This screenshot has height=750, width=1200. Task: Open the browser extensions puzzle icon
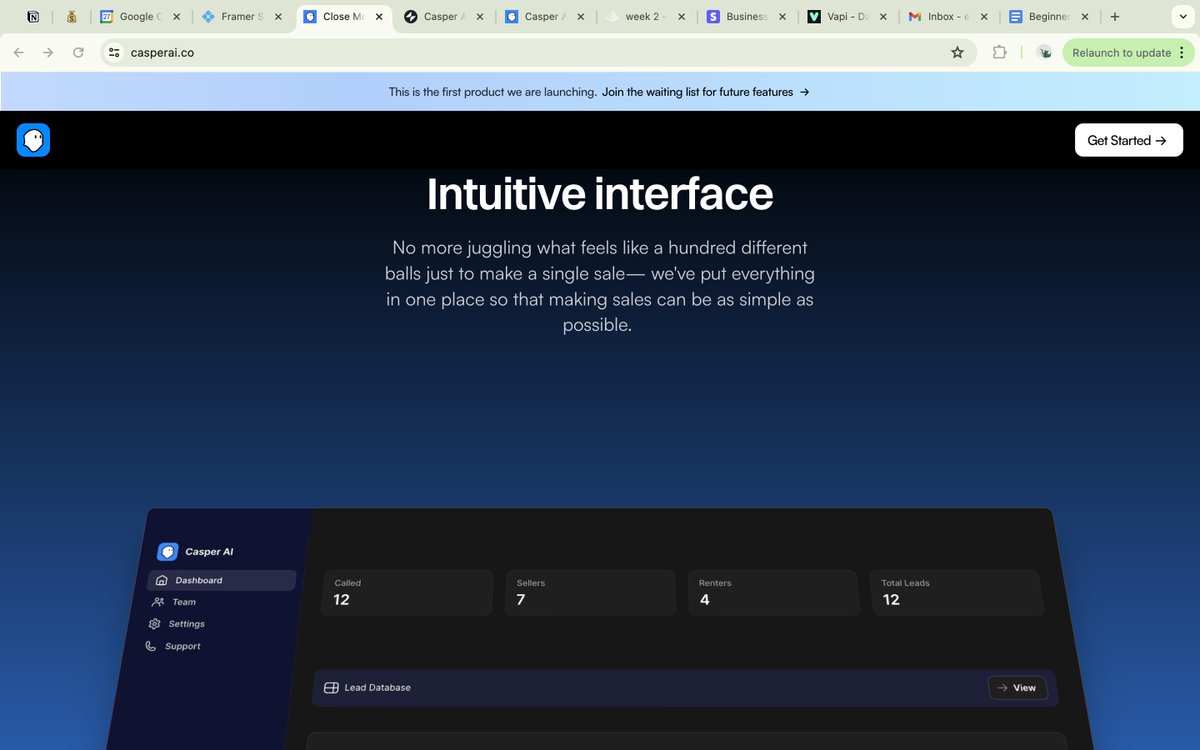pos(999,52)
